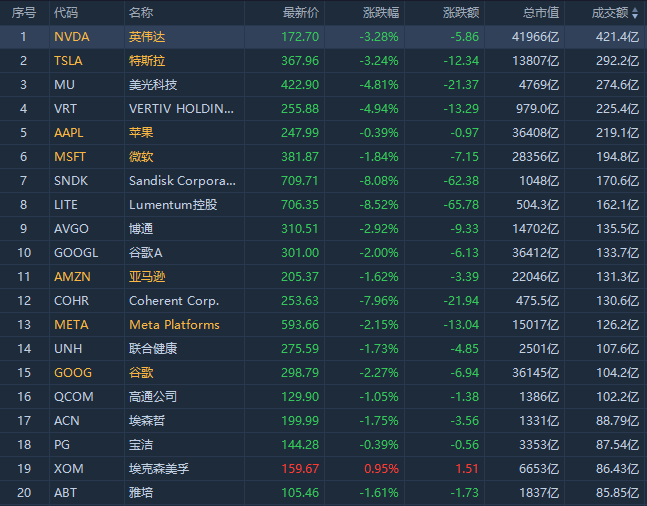Open the NVDA ticker code
This screenshot has width=647, height=506.
(71, 37)
